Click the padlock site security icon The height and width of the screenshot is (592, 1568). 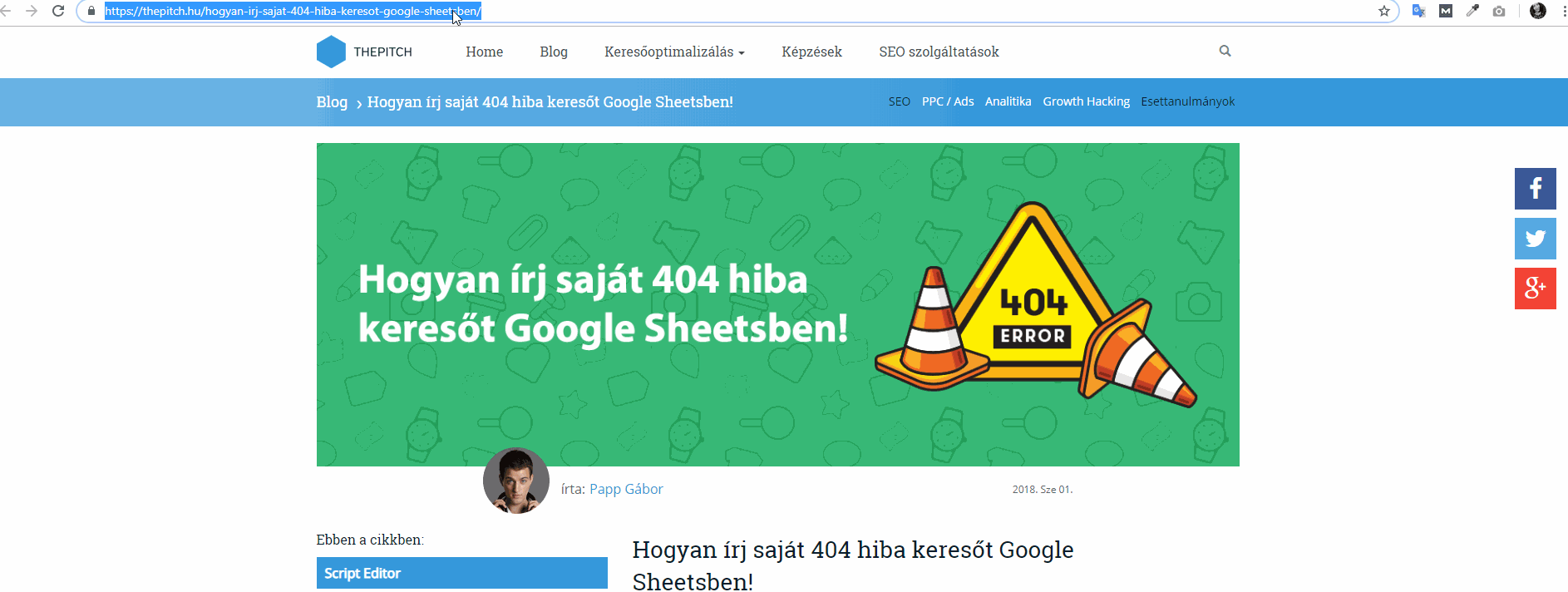point(91,11)
